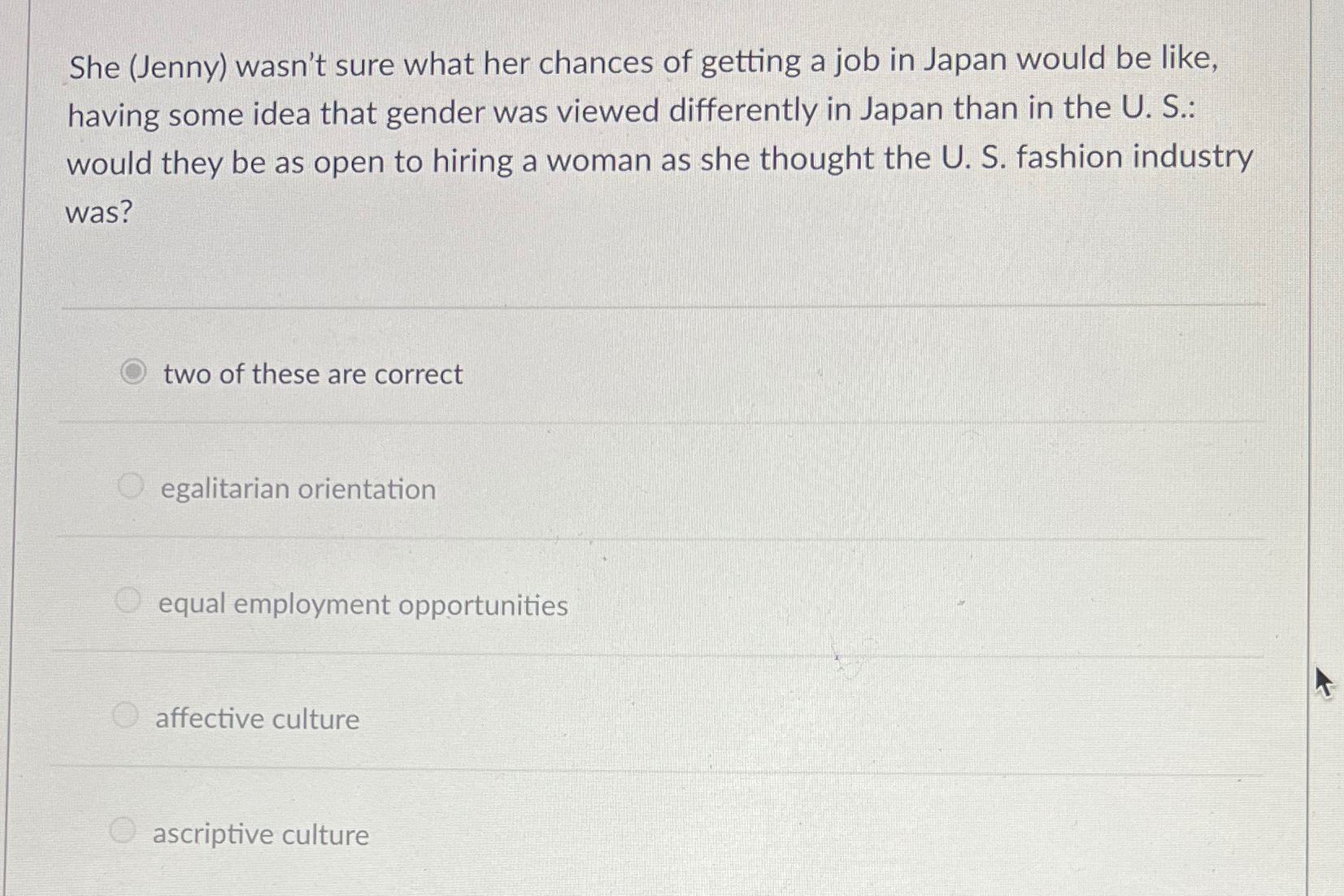Viewport: 1344px width, 896px height.
Task: Click the "equal employment opportunities" text label
Action: click(362, 604)
